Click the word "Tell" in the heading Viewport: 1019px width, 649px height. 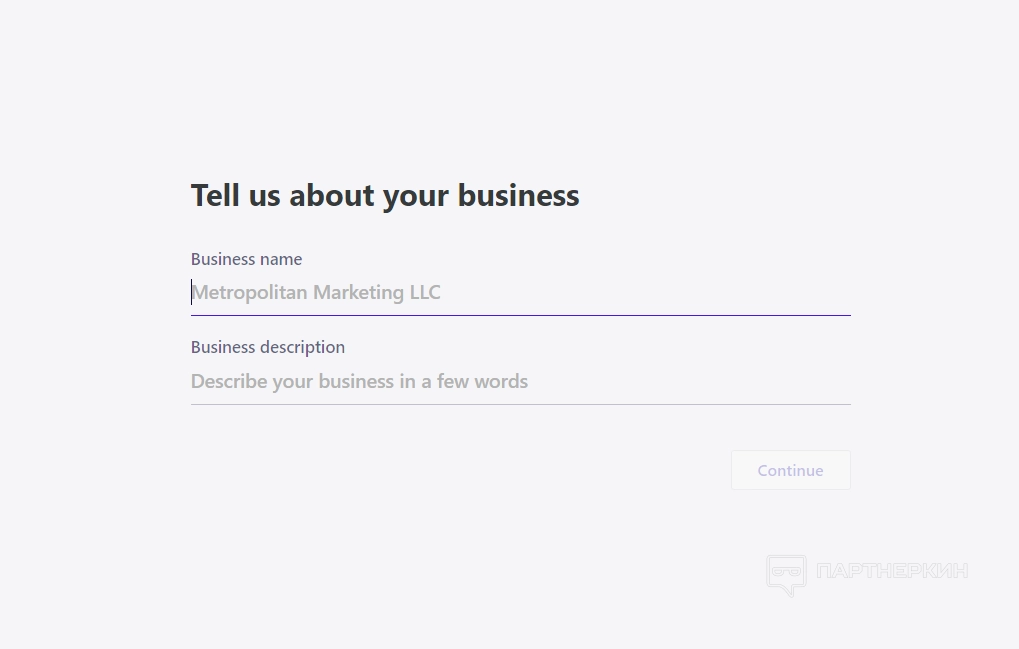(x=215, y=195)
